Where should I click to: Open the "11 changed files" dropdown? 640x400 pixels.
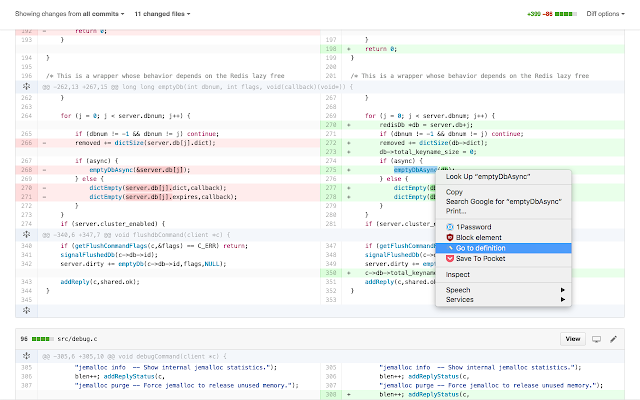[x=162, y=14]
